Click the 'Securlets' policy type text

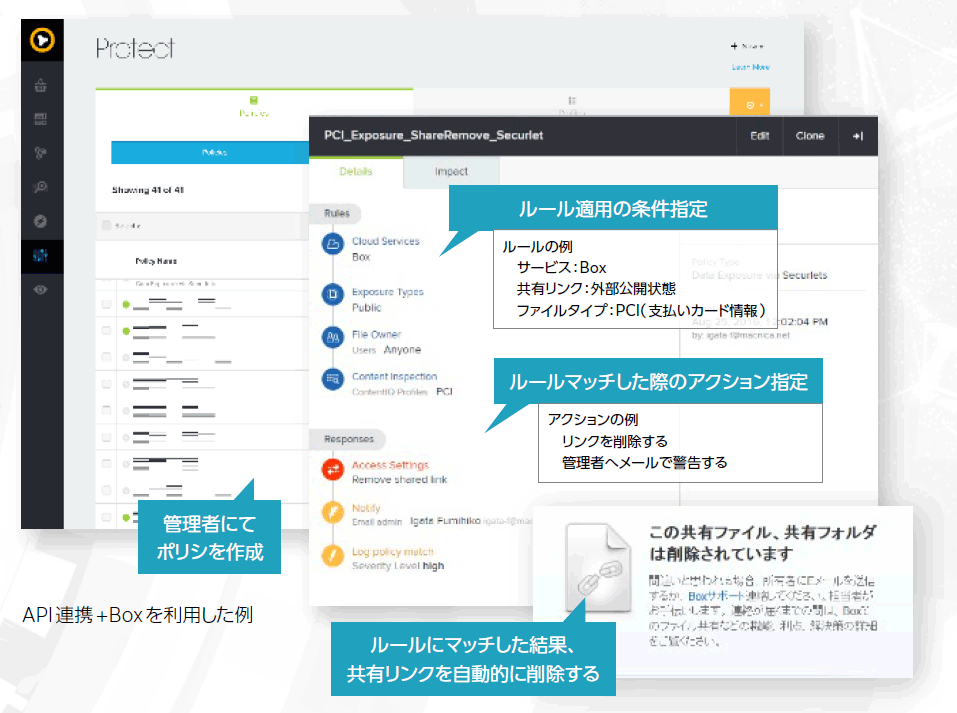[x=804, y=275]
